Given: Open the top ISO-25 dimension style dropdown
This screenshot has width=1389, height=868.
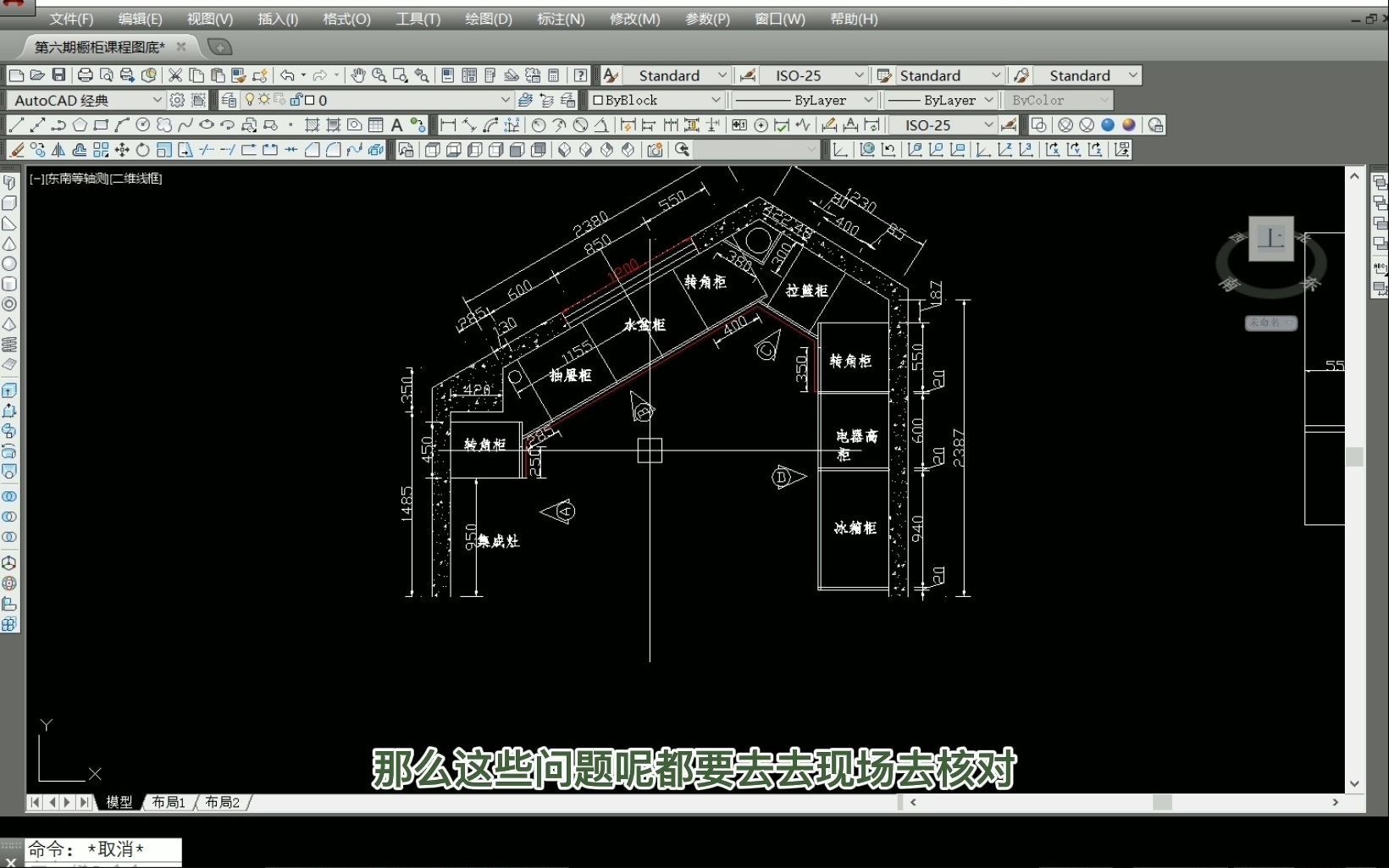Looking at the screenshot, I should pos(859,75).
